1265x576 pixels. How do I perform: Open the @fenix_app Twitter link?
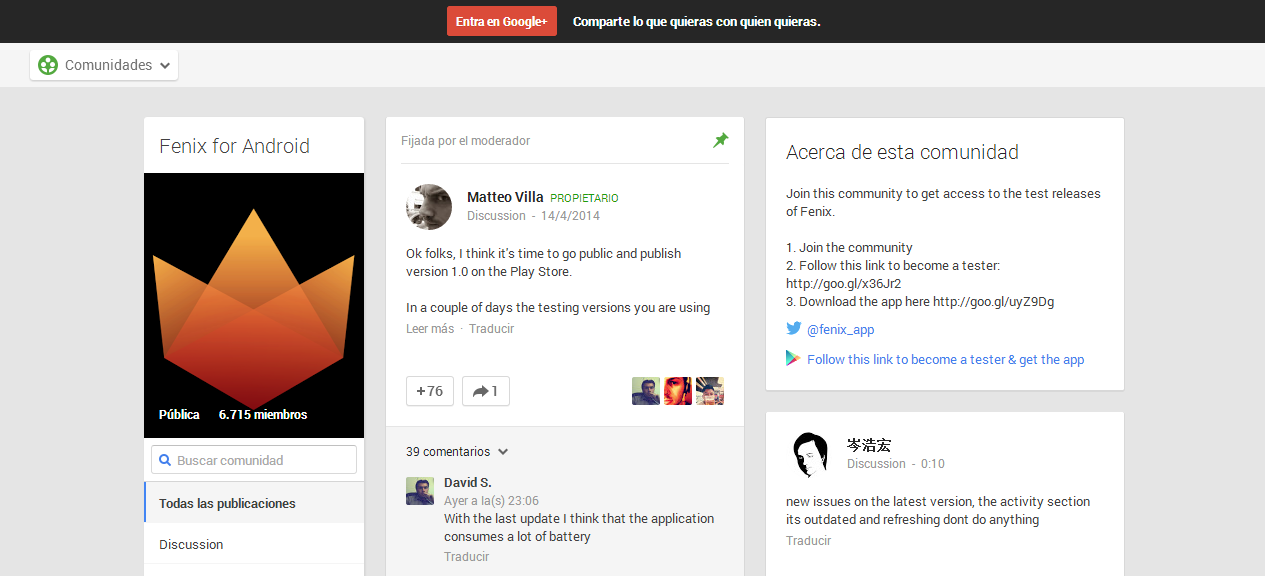[840, 329]
